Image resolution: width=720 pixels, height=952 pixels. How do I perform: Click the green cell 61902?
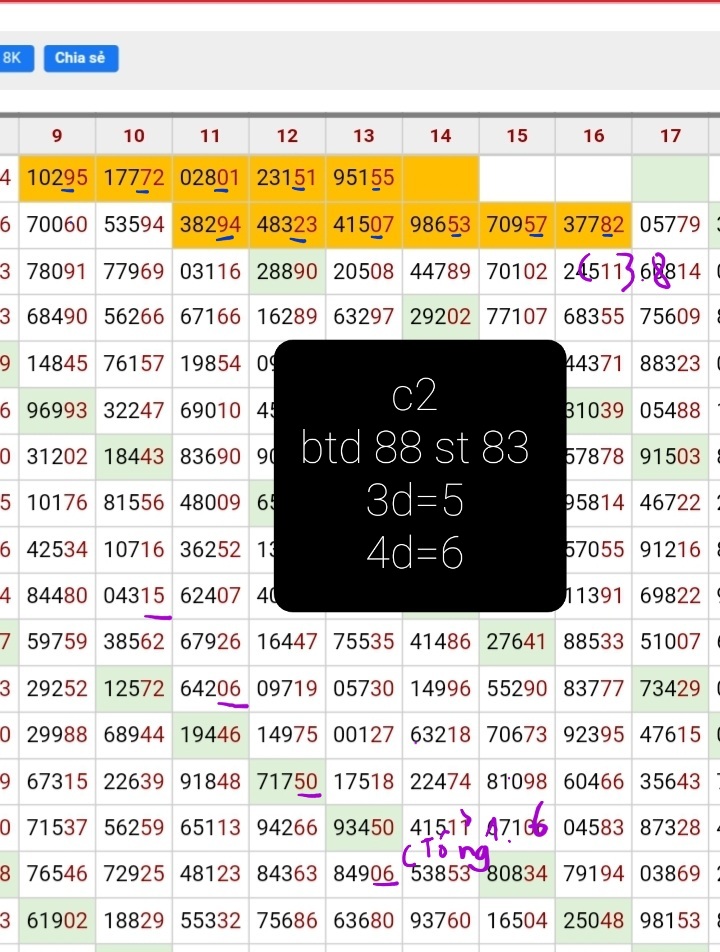pos(57,921)
